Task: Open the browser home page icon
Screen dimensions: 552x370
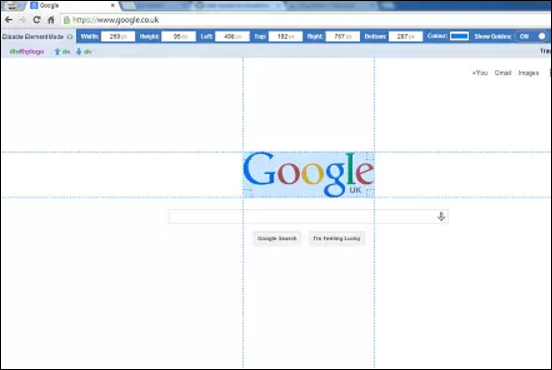Action: [51, 20]
